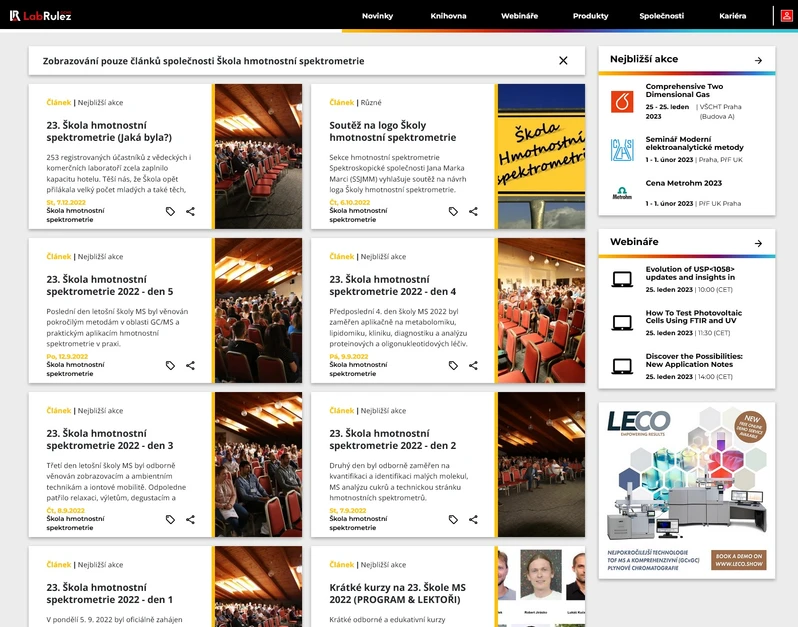Screen dimensions: 798x627
Task: Share the 'Jaká byla?' article
Action: (190, 211)
